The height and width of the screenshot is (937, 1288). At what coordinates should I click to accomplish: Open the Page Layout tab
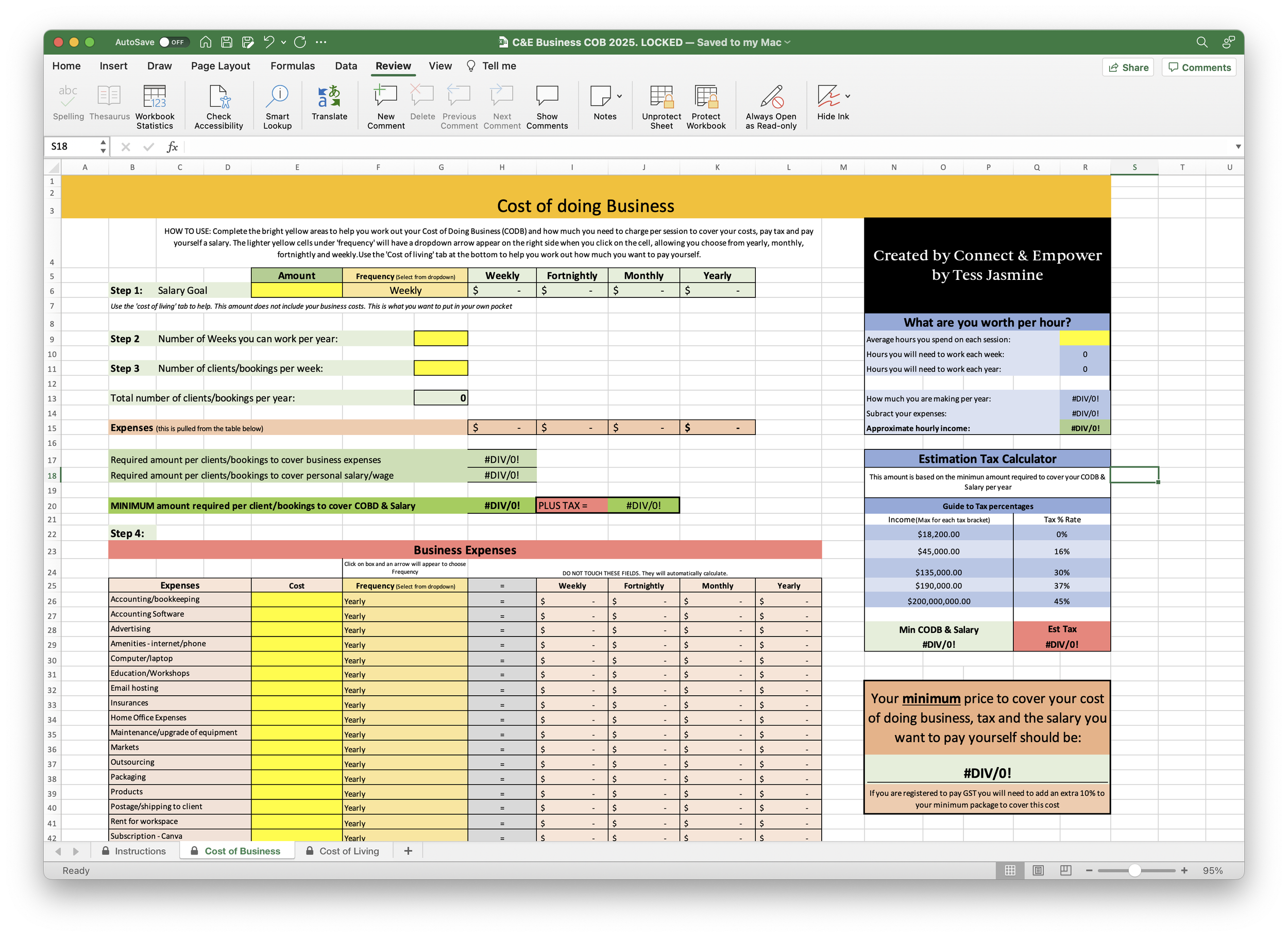221,66
